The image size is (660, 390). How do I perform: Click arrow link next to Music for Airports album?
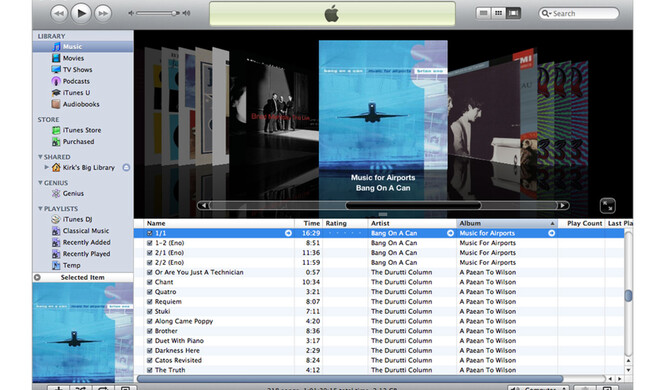tap(551, 233)
